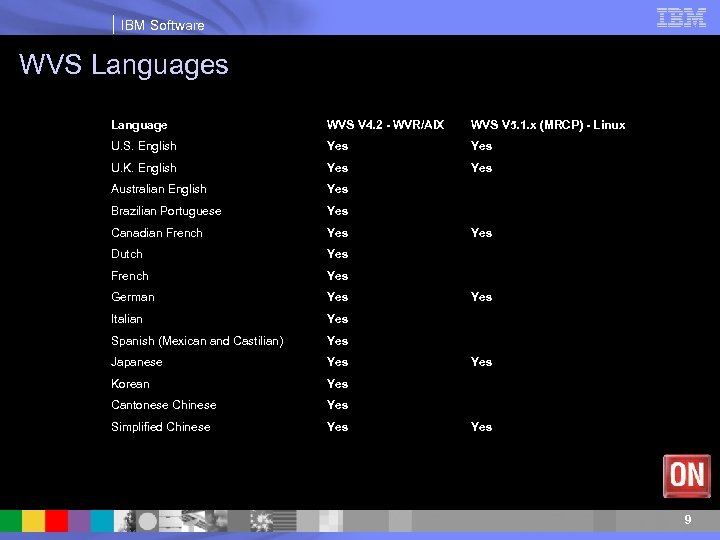Click WVR/AIX 'Yes' for Korean
The width and height of the screenshot is (720, 540).
pos(338,384)
